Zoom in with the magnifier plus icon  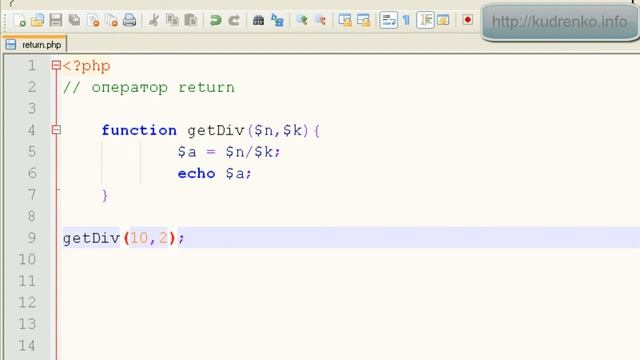[302, 20]
